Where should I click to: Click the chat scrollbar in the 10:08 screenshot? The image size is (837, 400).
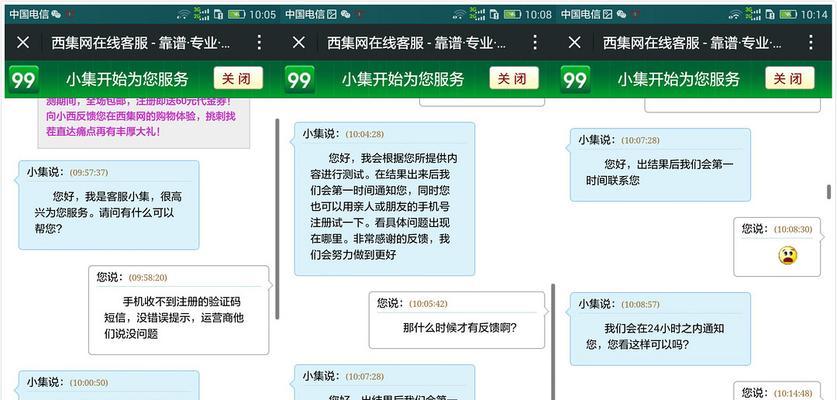[x=553, y=342]
